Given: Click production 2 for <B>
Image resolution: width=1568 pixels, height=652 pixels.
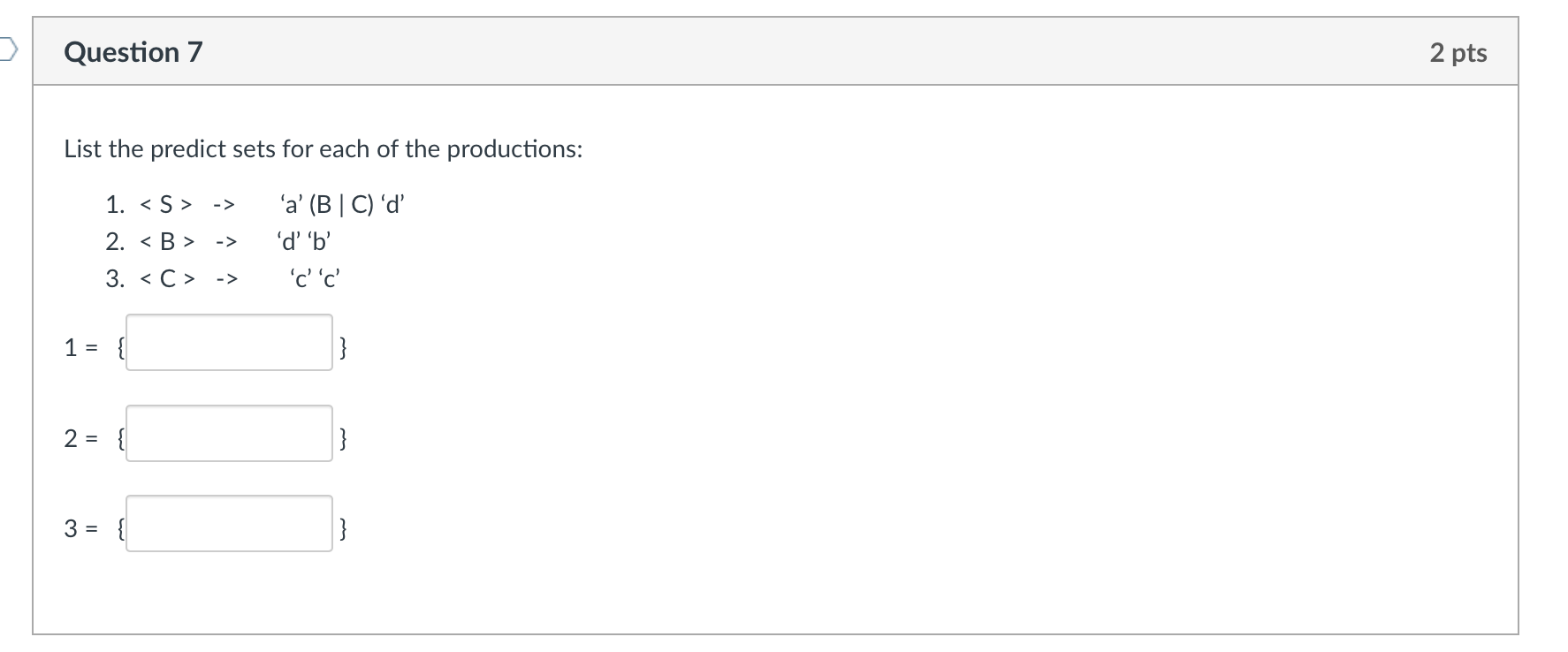Looking at the screenshot, I should pyautogui.click(x=218, y=241).
